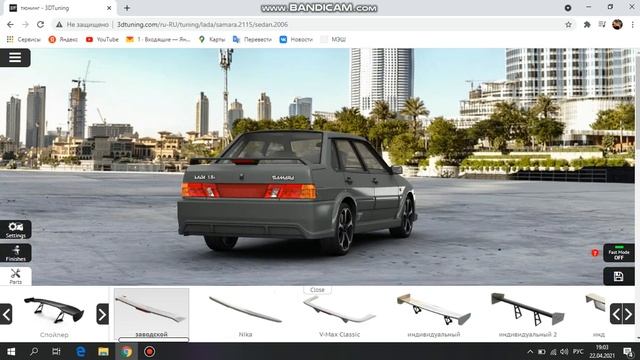This screenshot has height=360, width=640.
Task: Open the Карты bookmark
Action: click(212, 39)
